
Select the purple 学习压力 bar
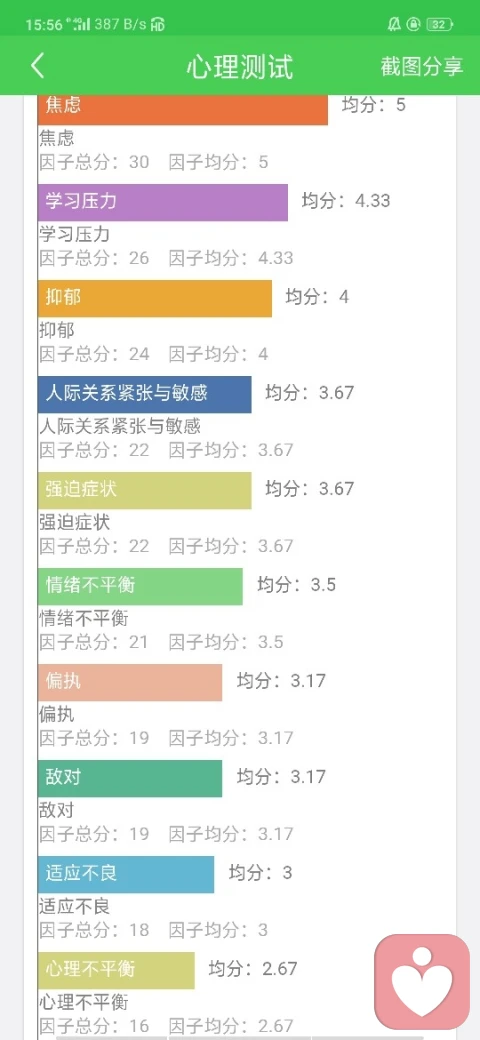coord(163,202)
